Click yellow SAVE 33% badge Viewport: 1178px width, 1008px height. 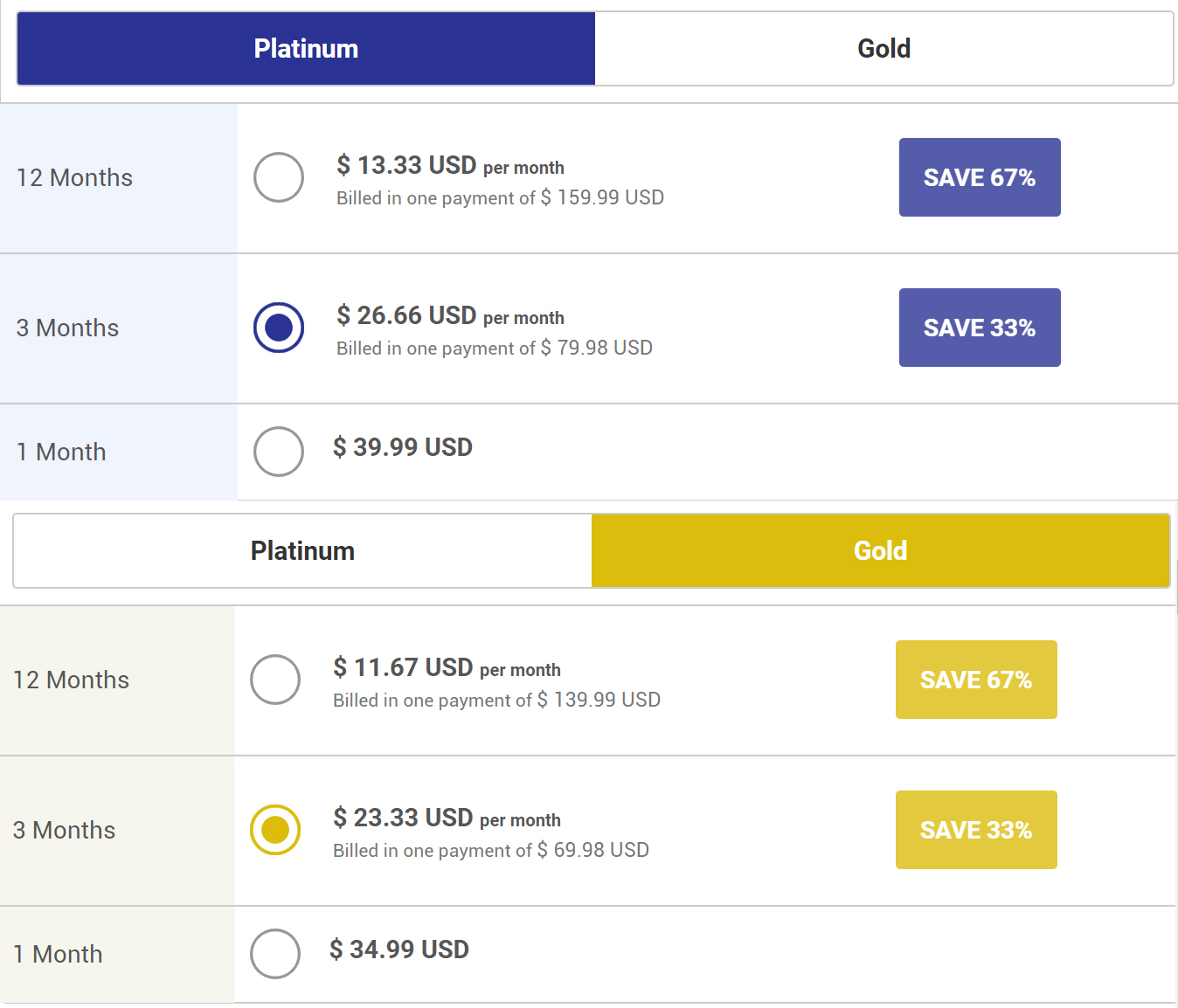[975, 830]
